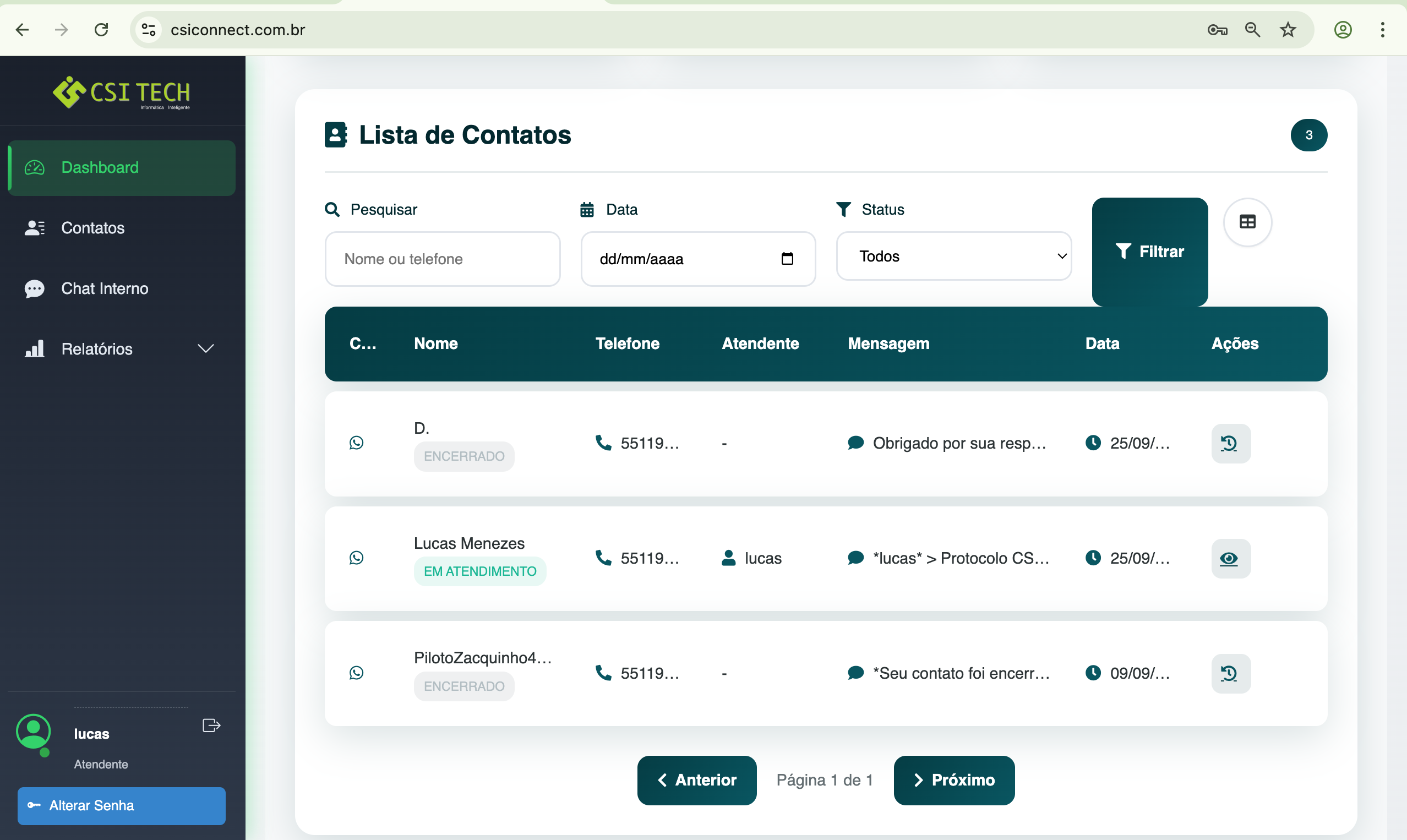The height and width of the screenshot is (840, 1407).
Task: Open history action on the first contact row
Action: pos(1230,444)
